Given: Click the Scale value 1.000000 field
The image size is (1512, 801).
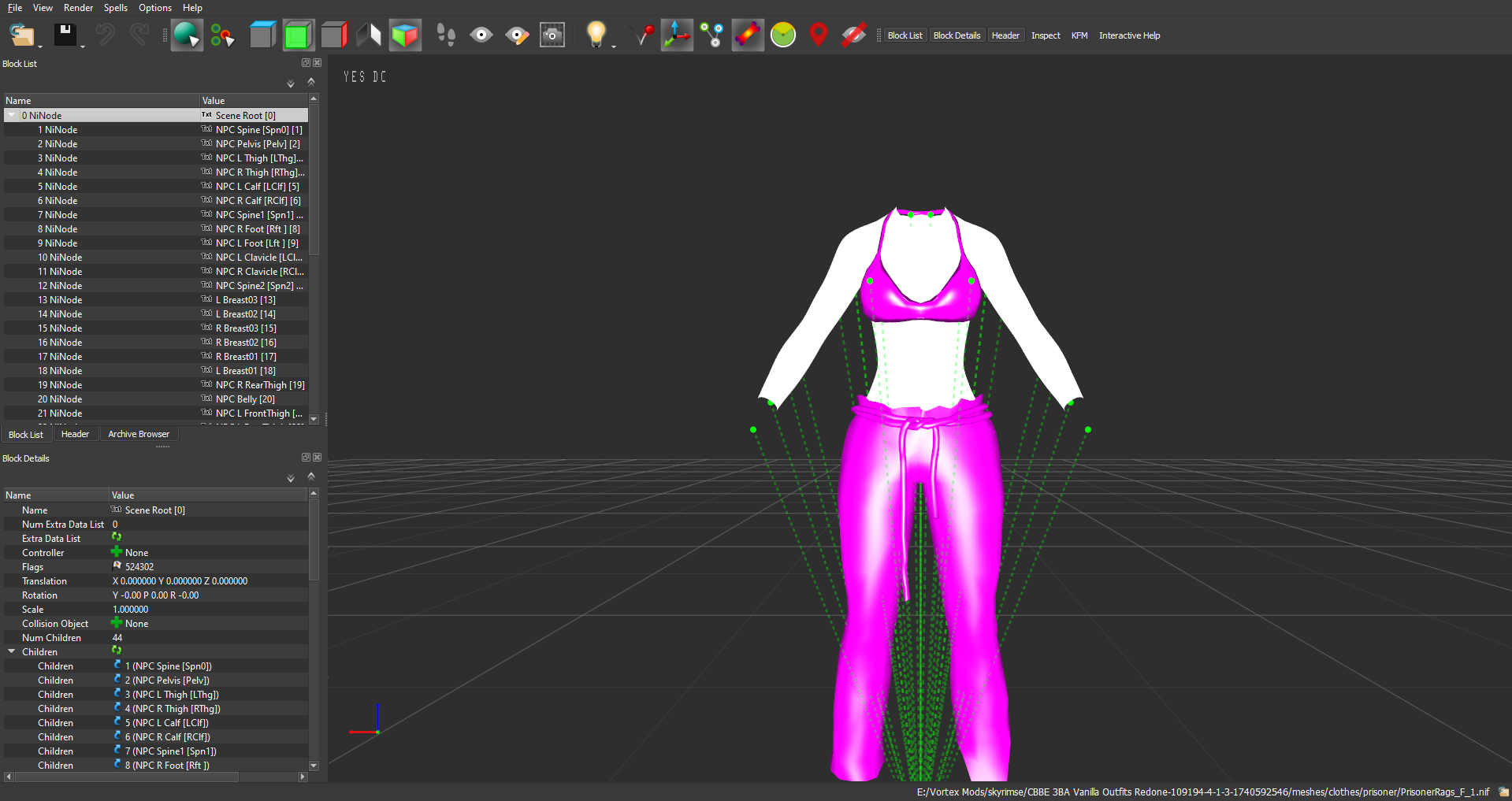Looking at the screenshot, I should 208,610.
